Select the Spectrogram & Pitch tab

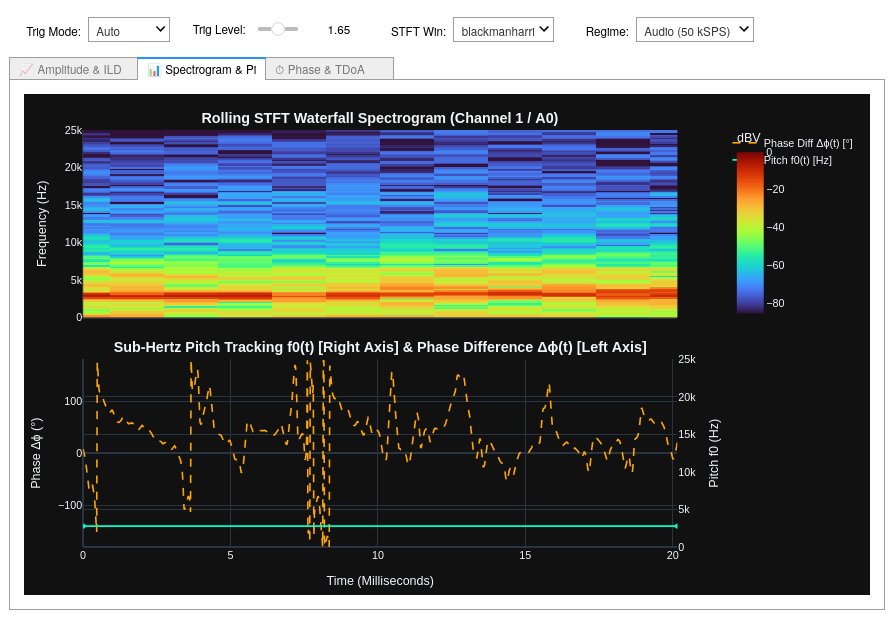pos(201,69)
